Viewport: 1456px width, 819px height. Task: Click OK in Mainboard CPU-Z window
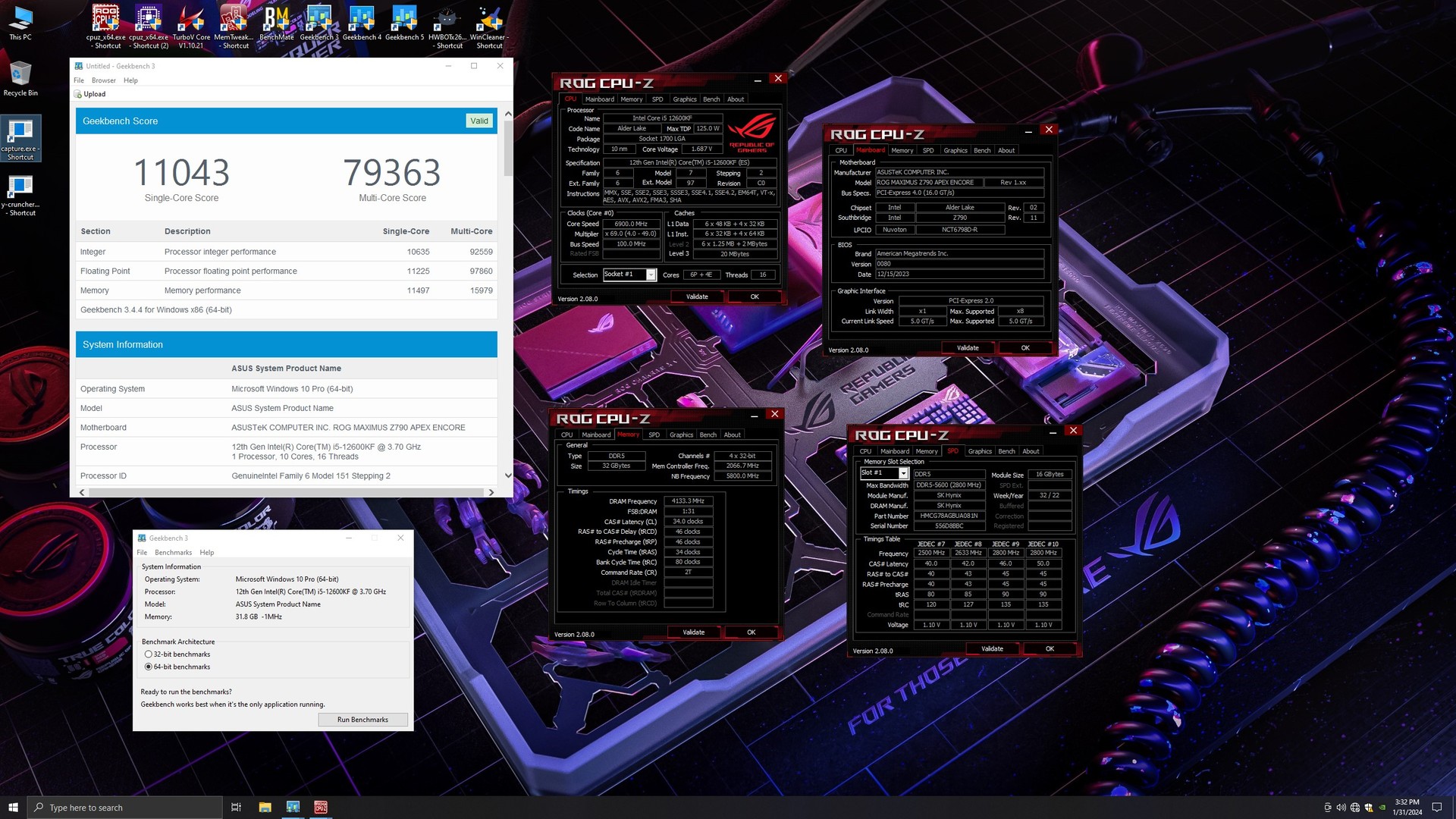pos(1025,348)
